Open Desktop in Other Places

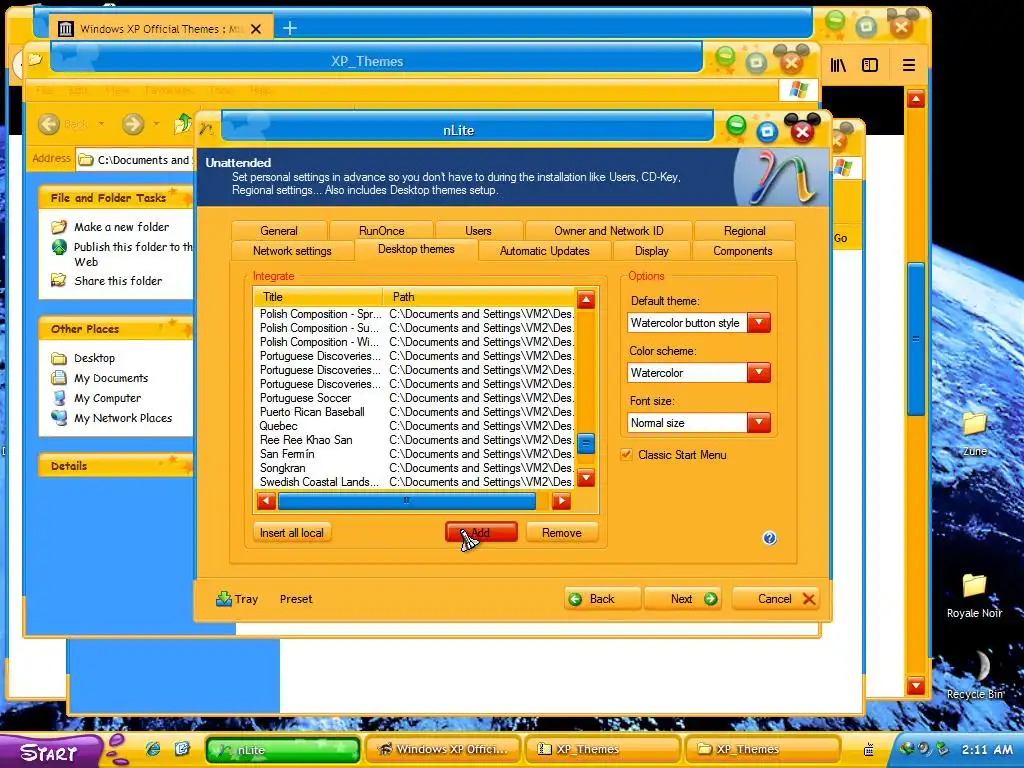tap(94, 358)
